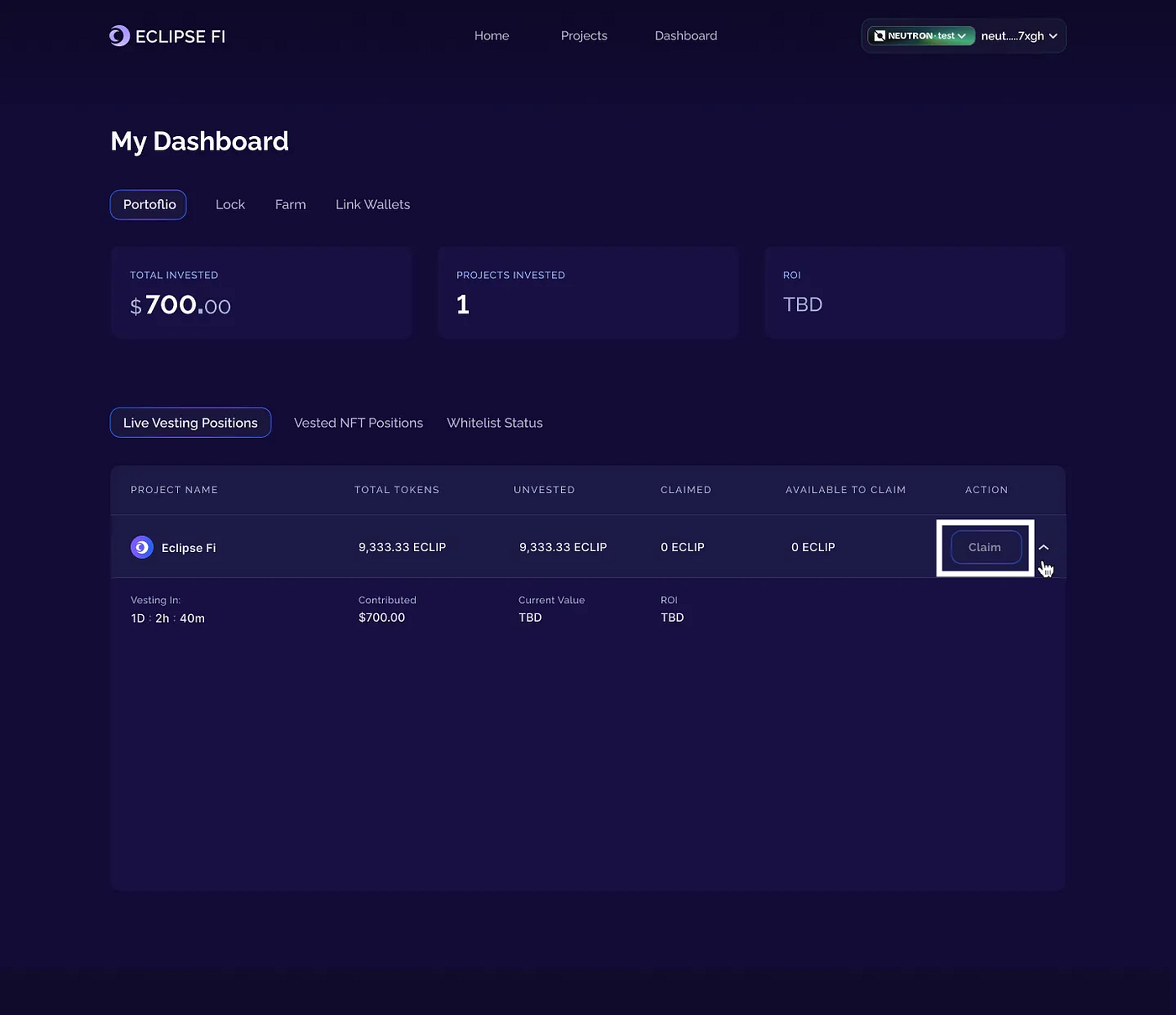Select the Portoflio tab
Screen dimensions: 1176x1015
coord(148,204)
